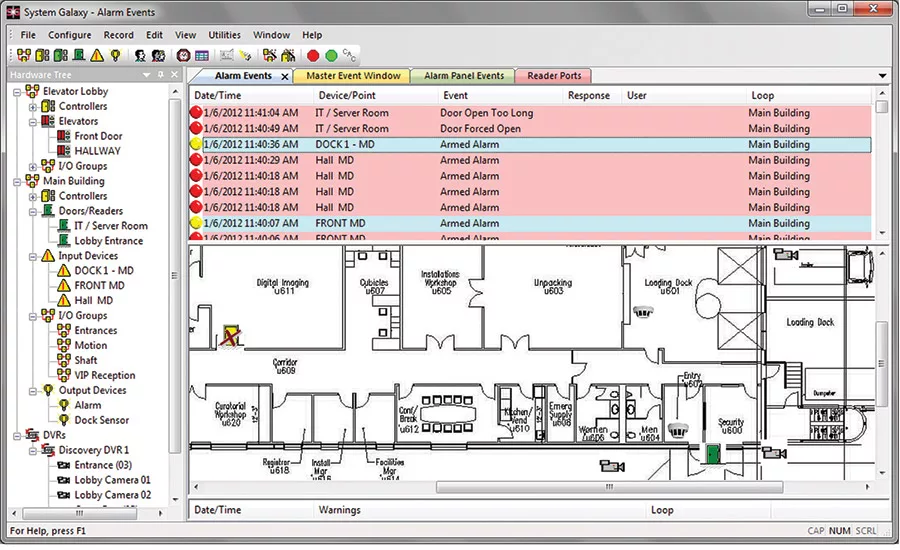Select the Door Forced Open alarm row
The height and width of the screenshot is (550, 900).
click(x=530, y=129)
